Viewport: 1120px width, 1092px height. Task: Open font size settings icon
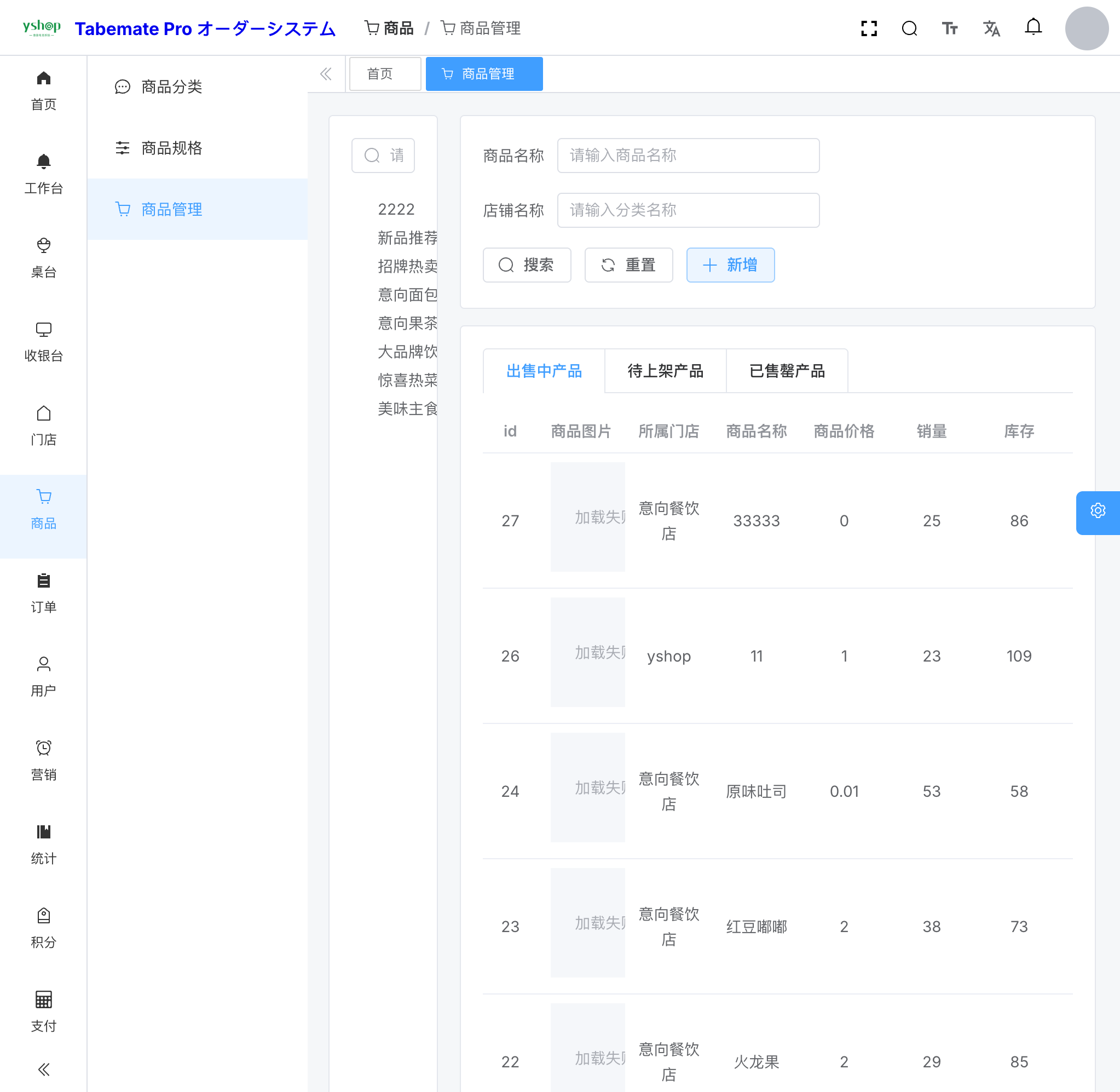coord(950,28)
